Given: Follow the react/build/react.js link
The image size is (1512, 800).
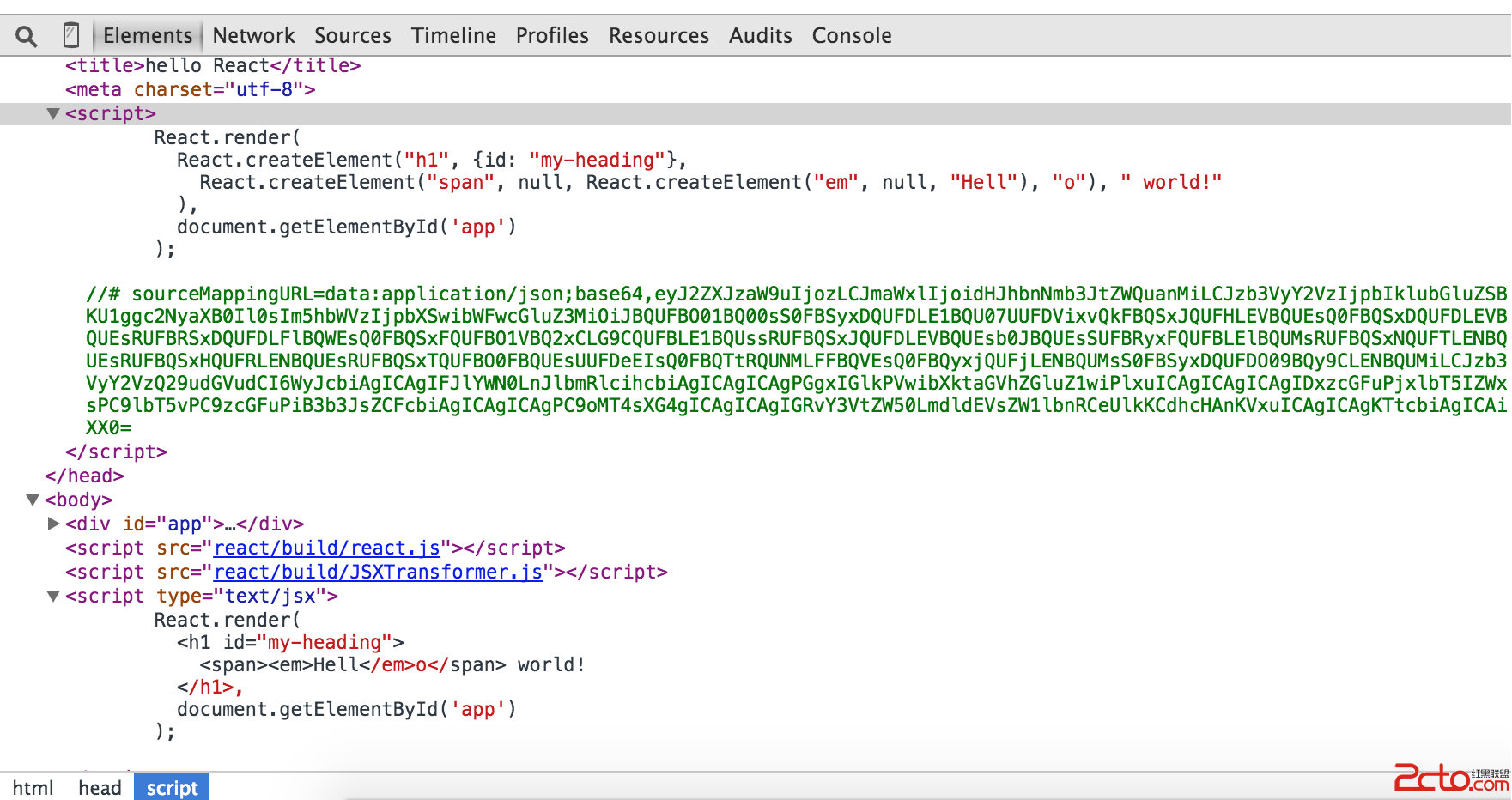Looking at the screenshot, I should tap(326, 548).
